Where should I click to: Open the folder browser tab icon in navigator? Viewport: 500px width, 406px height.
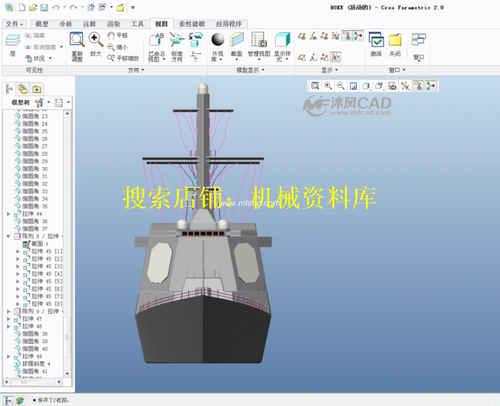coord(23,89)
